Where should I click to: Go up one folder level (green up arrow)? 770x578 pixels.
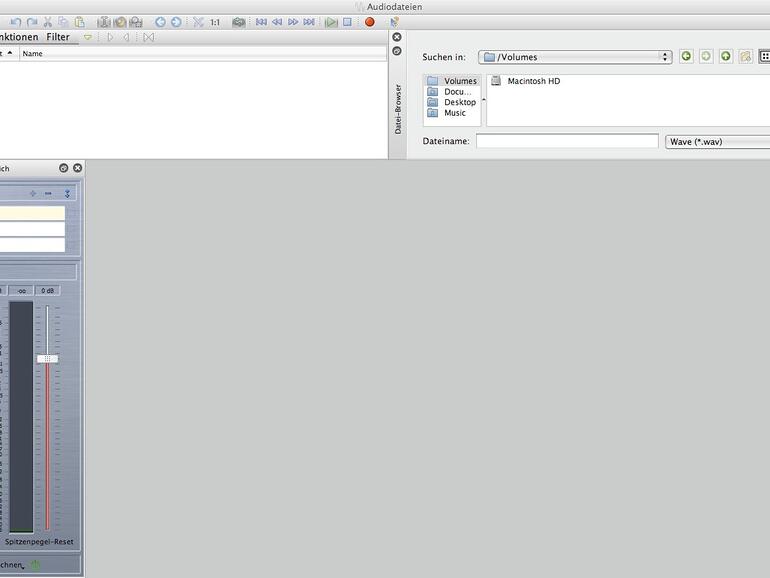726,56
